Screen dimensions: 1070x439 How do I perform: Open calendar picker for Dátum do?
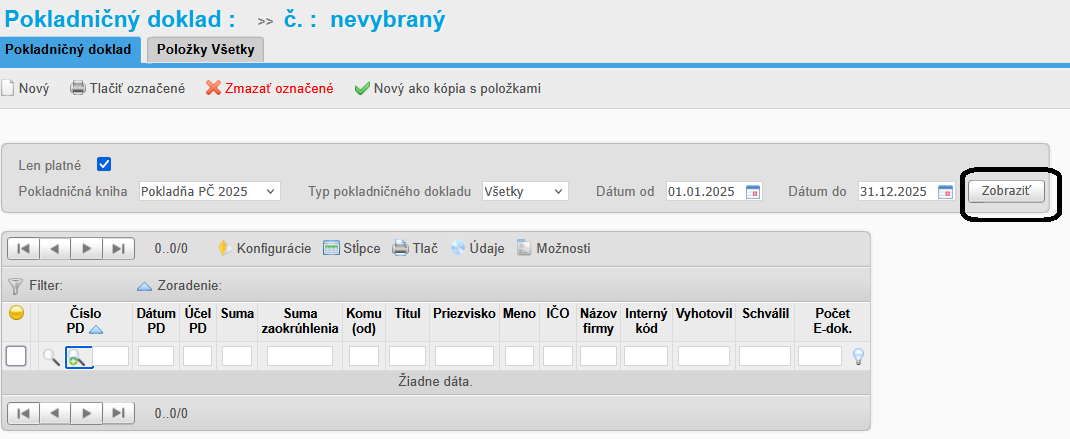point(945,191)
